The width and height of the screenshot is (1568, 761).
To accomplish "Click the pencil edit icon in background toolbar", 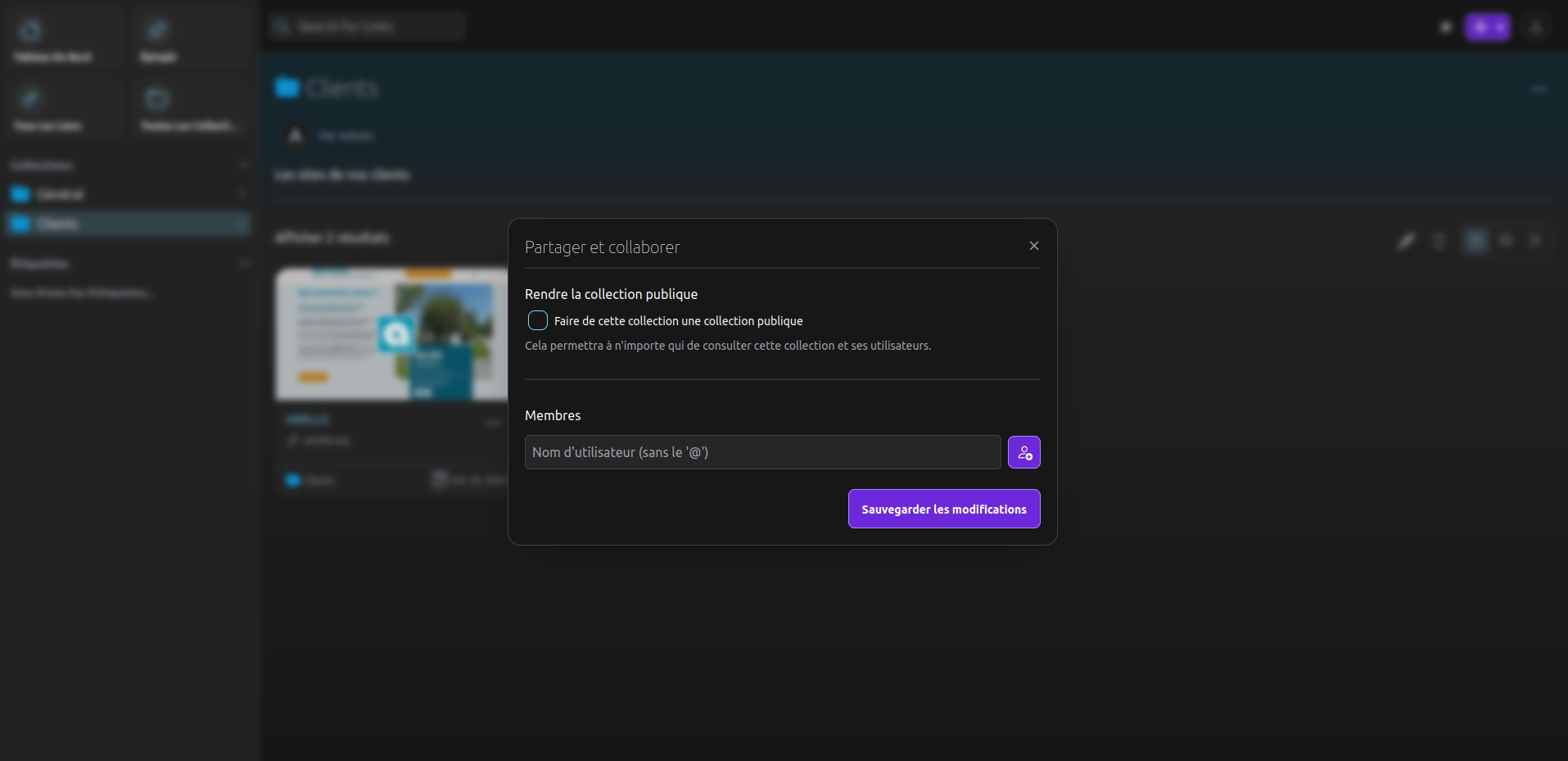I will click(1406, 241).
